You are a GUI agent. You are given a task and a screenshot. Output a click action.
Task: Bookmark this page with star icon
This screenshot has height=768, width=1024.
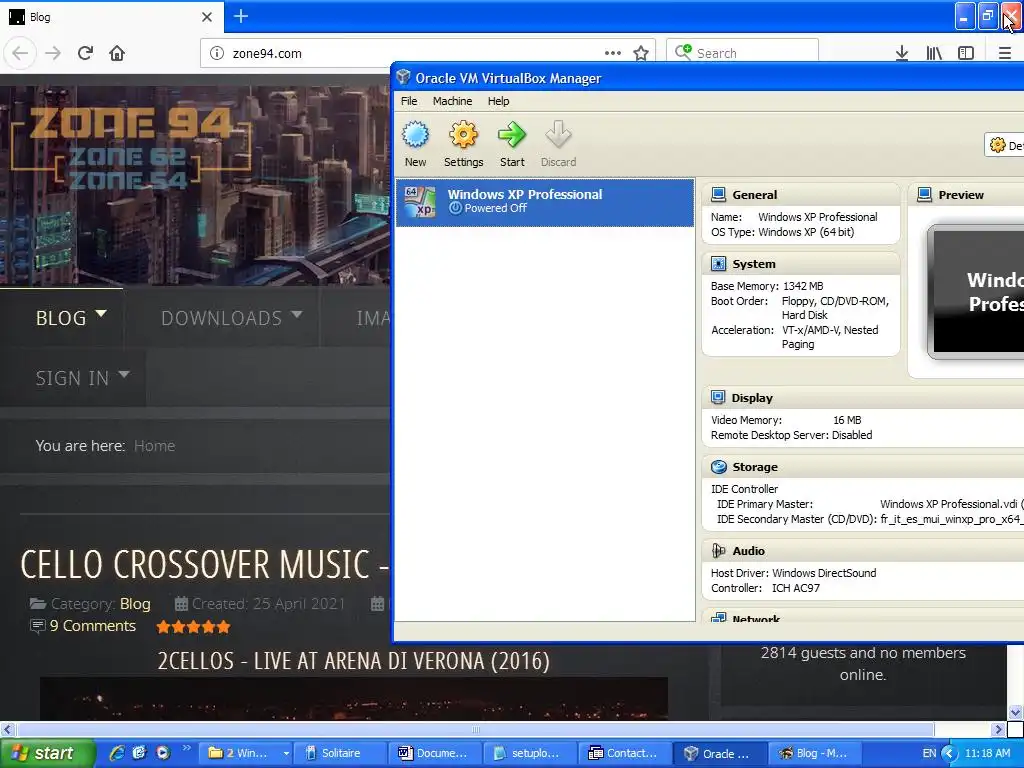[641, 53]
